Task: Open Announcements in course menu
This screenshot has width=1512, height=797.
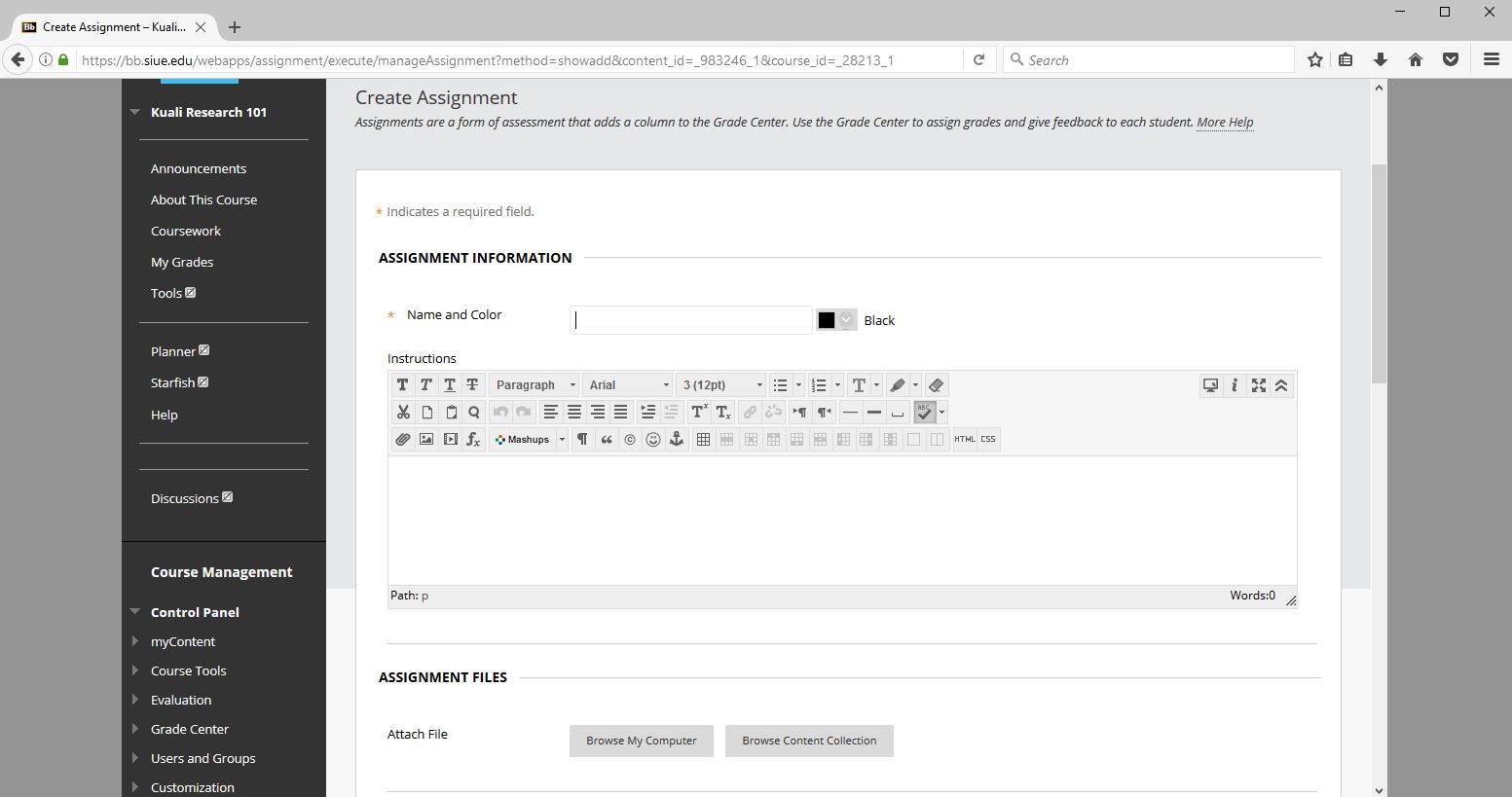Action: pyautogui.click(x=199, y=168)
